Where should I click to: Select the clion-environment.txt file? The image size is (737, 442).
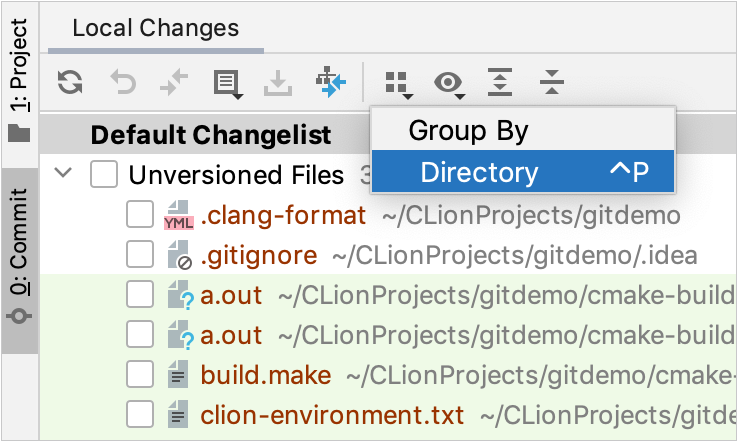point(332,414)
